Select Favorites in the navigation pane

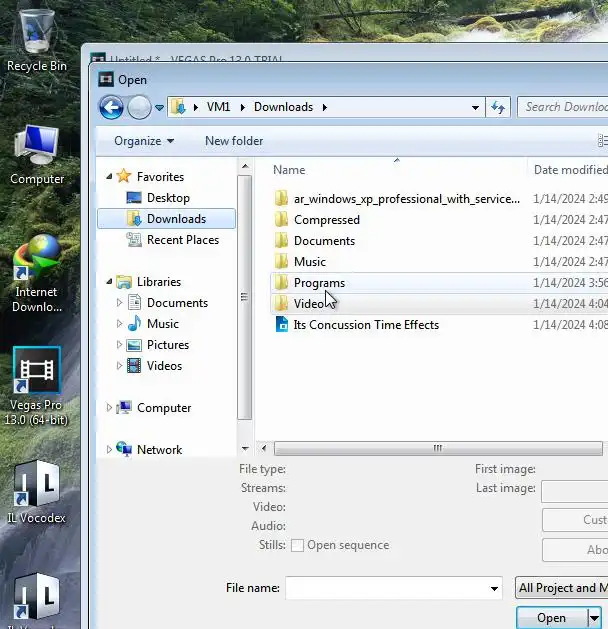160,177
